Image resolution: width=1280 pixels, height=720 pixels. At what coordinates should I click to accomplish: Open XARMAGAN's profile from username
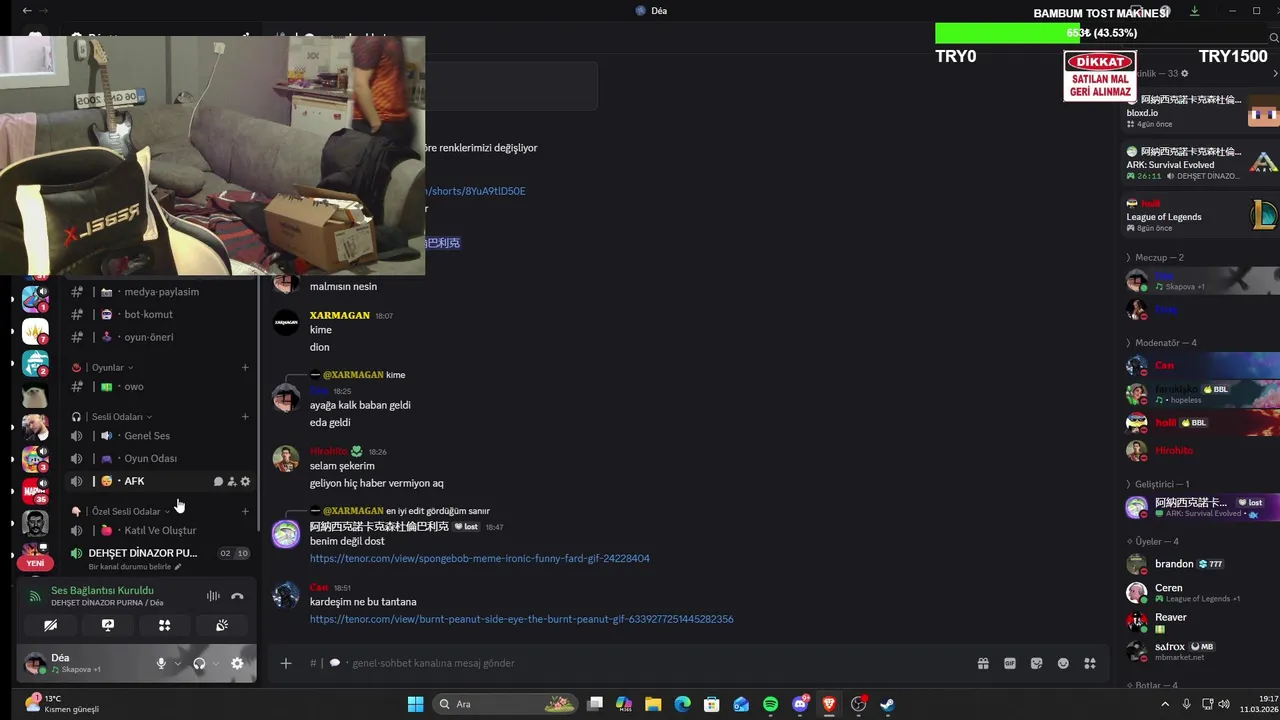[x=339, y=315]
